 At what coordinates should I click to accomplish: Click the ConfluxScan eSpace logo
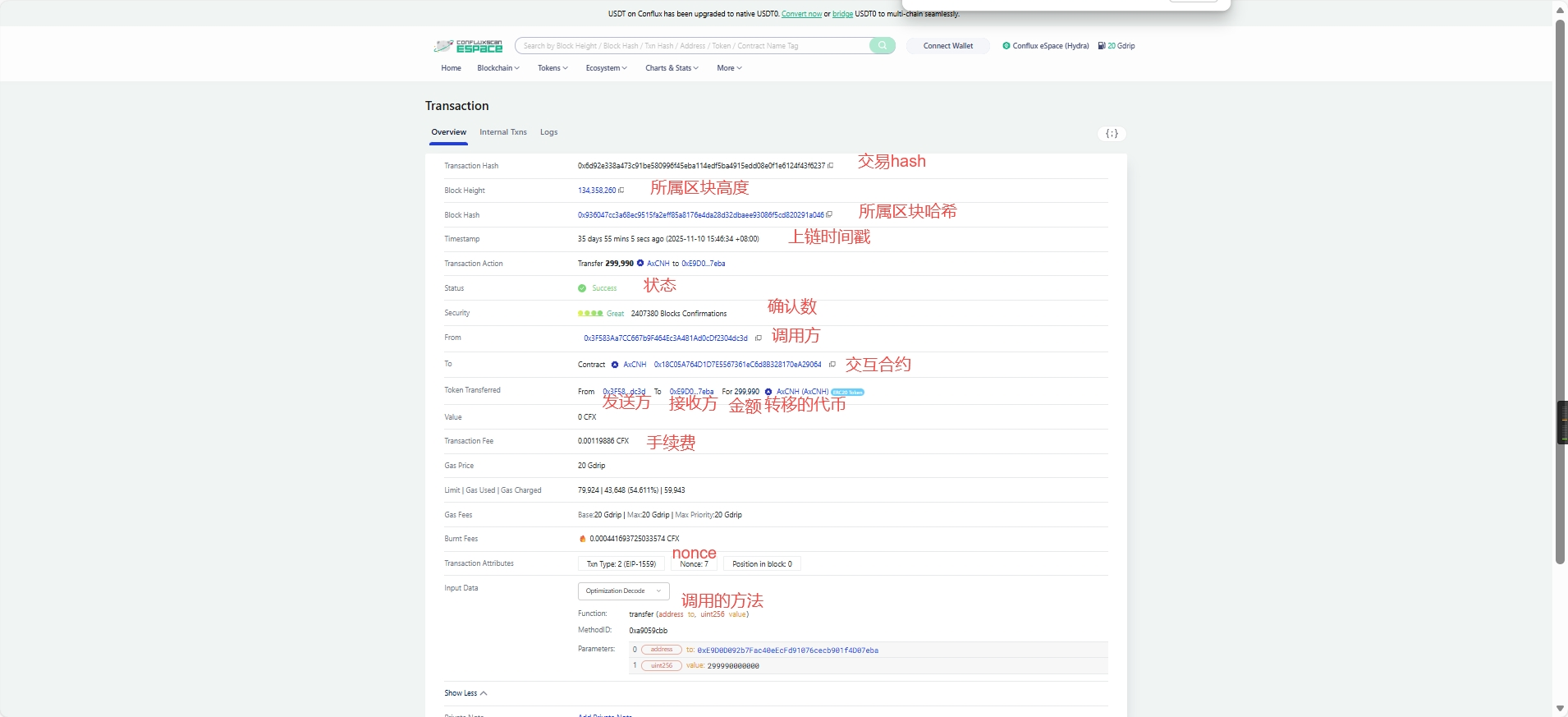468,46
